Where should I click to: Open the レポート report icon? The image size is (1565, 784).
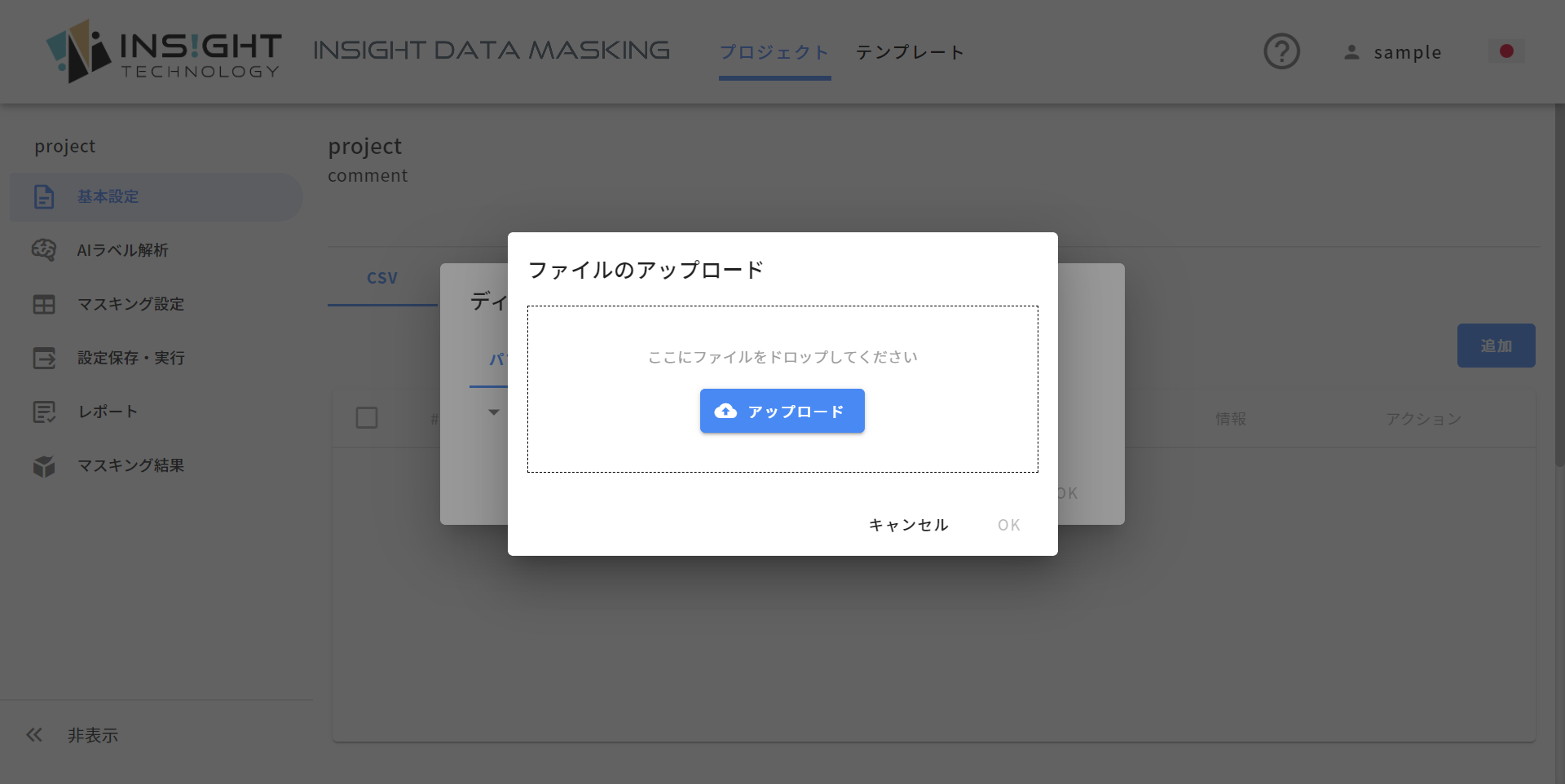(44, 412)
